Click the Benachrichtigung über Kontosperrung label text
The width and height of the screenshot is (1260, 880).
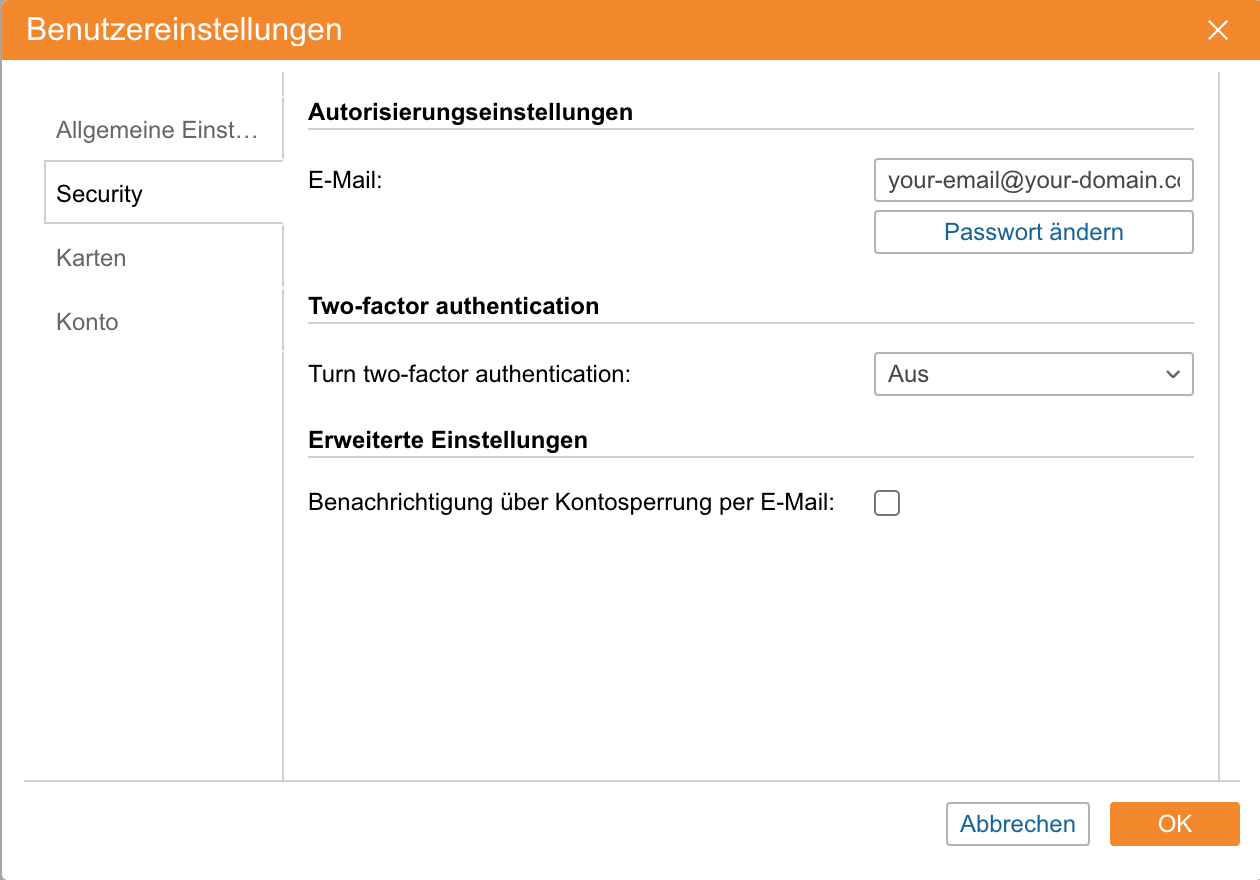(x=571, y=503)
